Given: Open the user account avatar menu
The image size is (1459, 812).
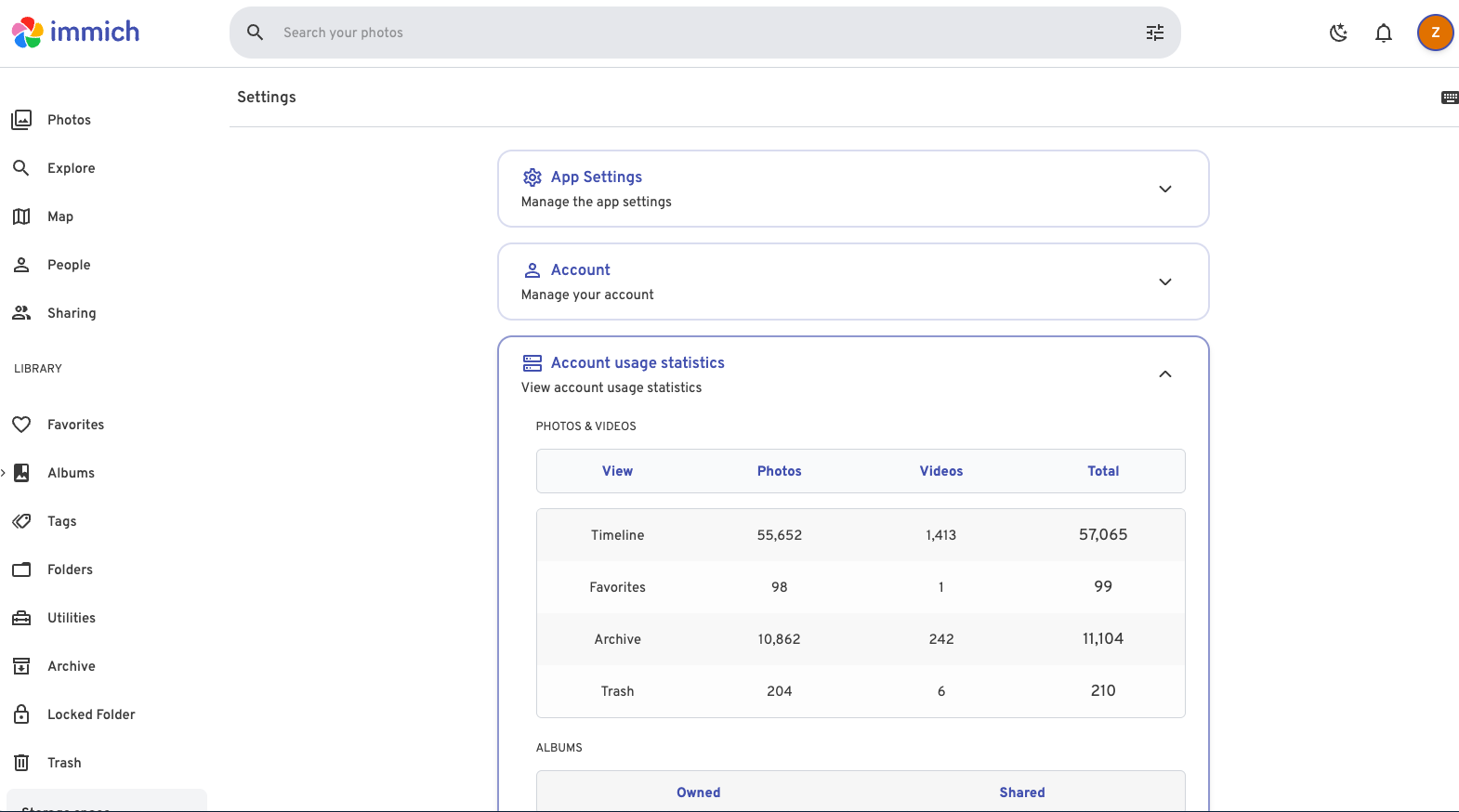Looking at the screenshot, I should coord(1435,33).
